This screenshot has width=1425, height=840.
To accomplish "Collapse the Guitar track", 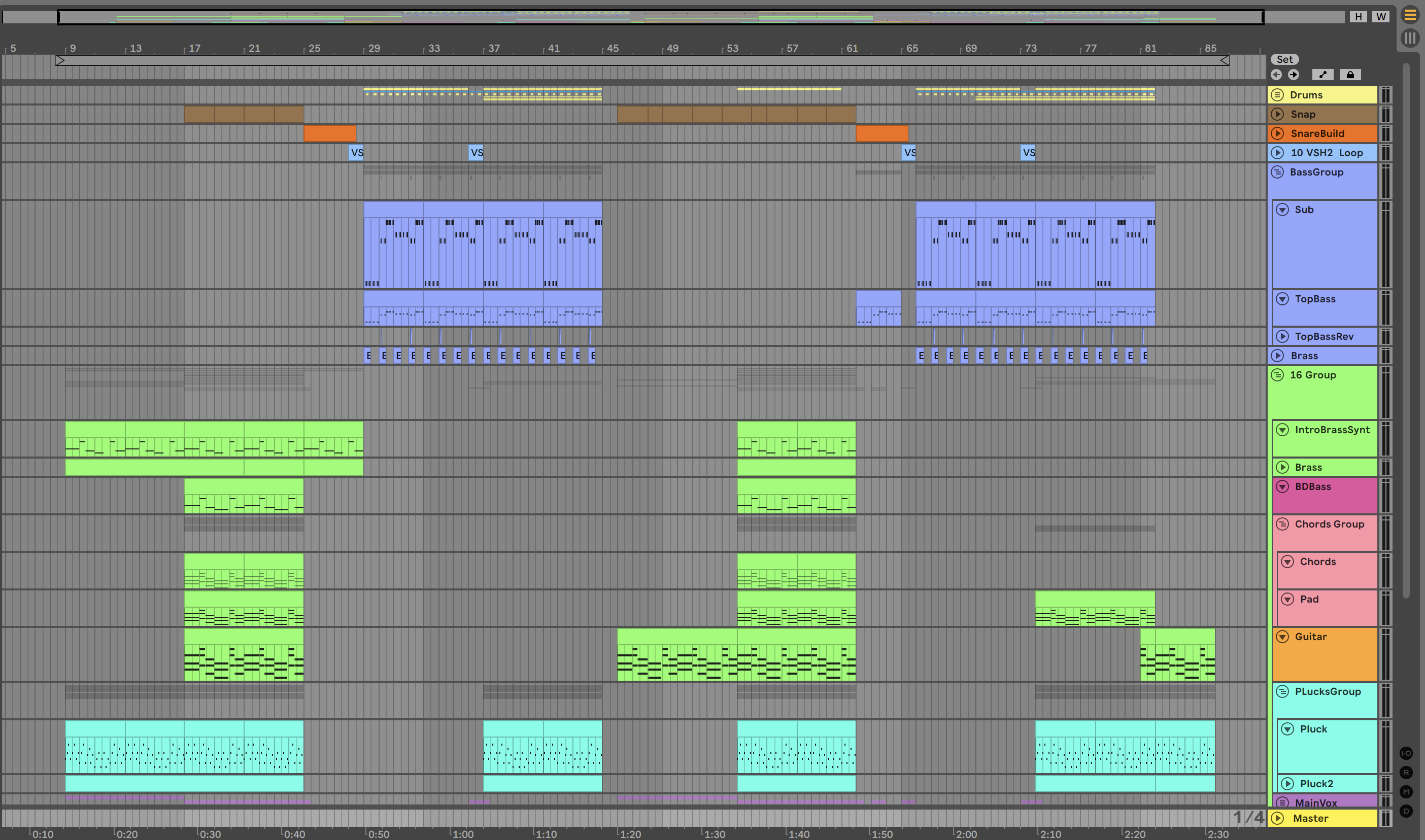I will (x=1282, y=637).
